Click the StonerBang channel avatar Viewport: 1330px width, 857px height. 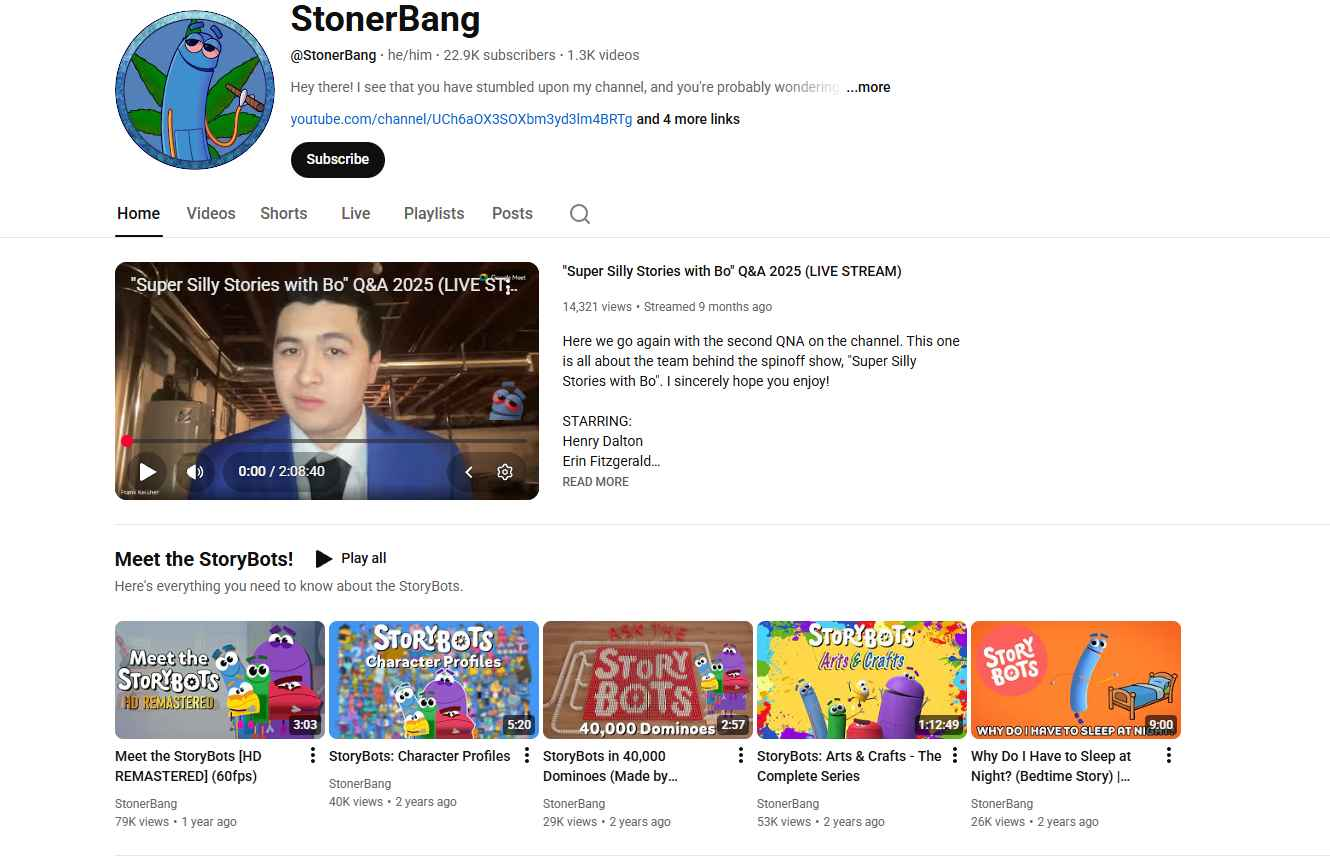195,90
